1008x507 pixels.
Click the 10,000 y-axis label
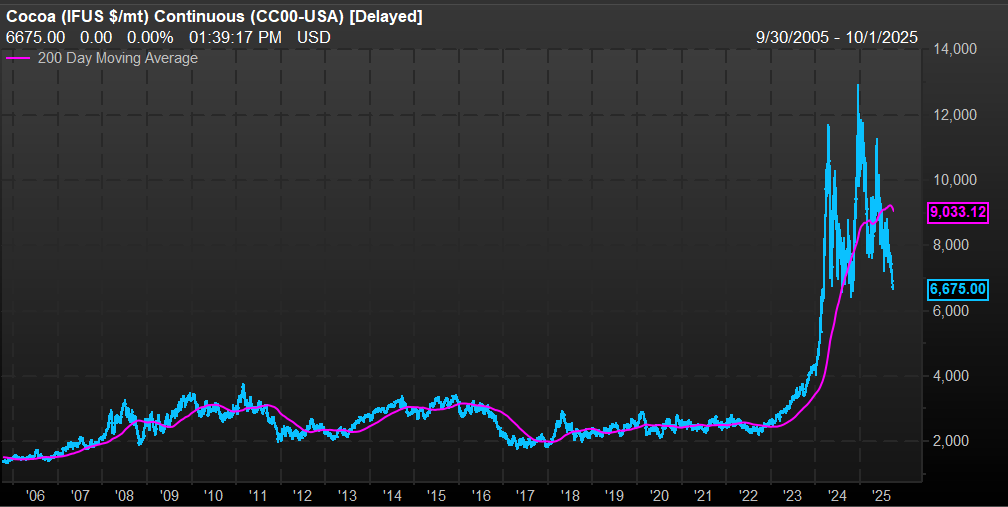[953, 180]
